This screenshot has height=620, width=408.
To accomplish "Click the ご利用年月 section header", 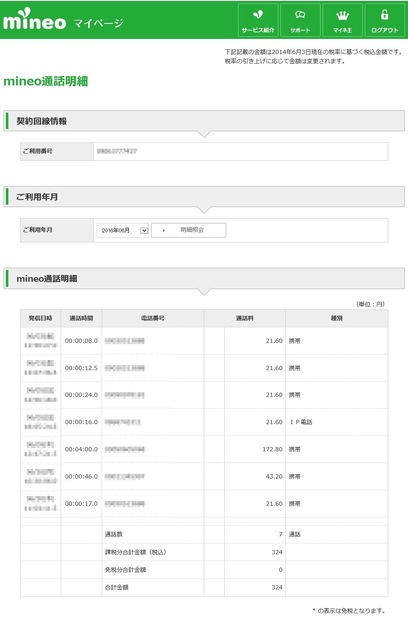I will 204,197.
